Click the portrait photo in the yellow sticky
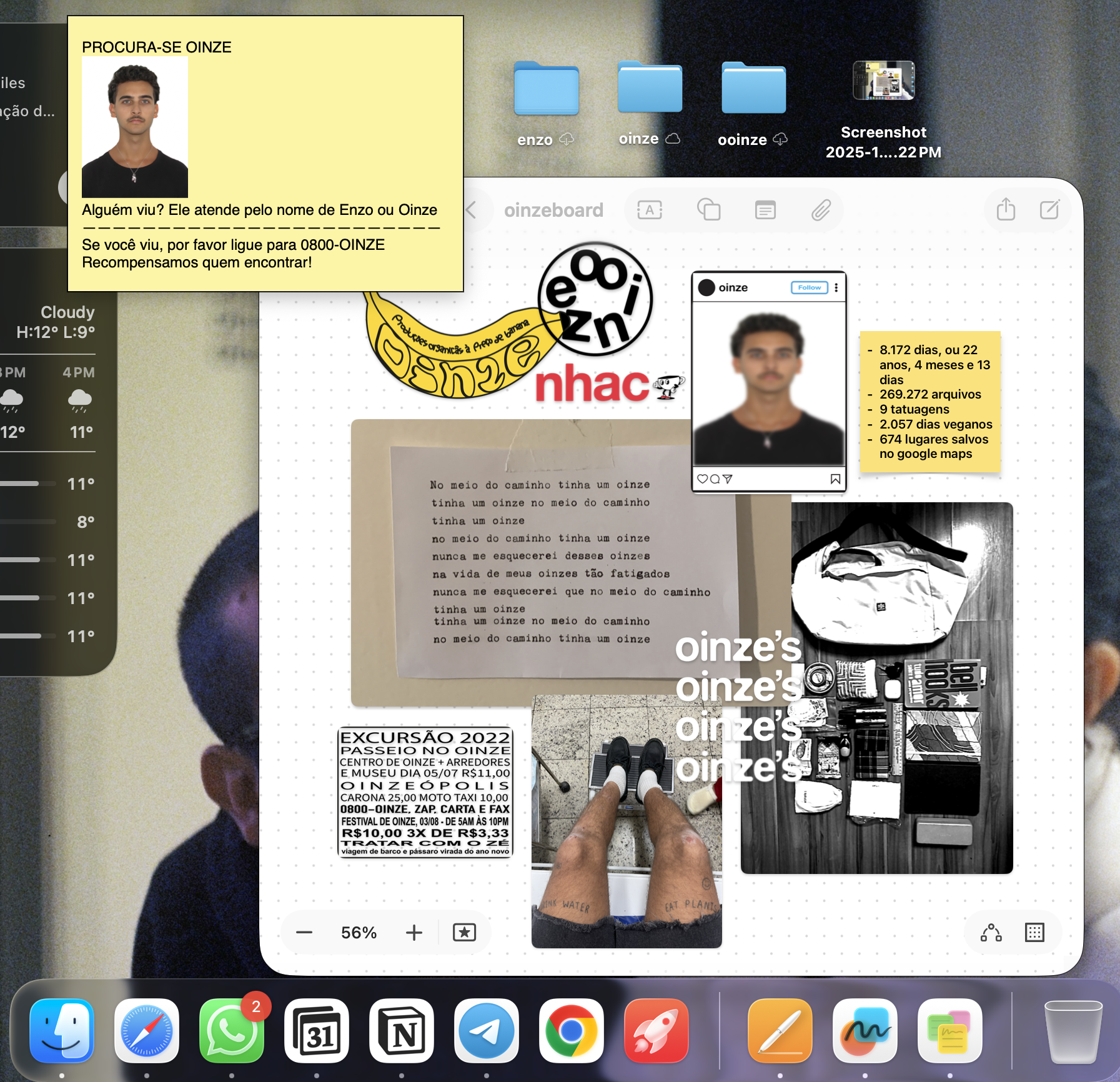This screenshot has height=1082, width=1120. point(135,127)
